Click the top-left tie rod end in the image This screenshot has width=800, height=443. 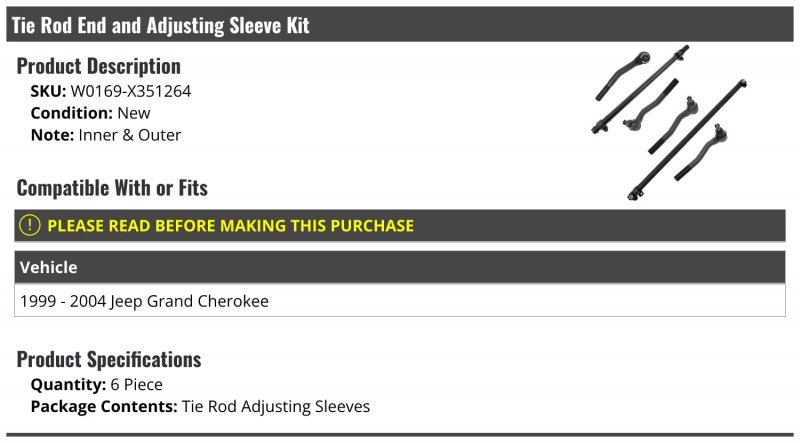(622, 76)
